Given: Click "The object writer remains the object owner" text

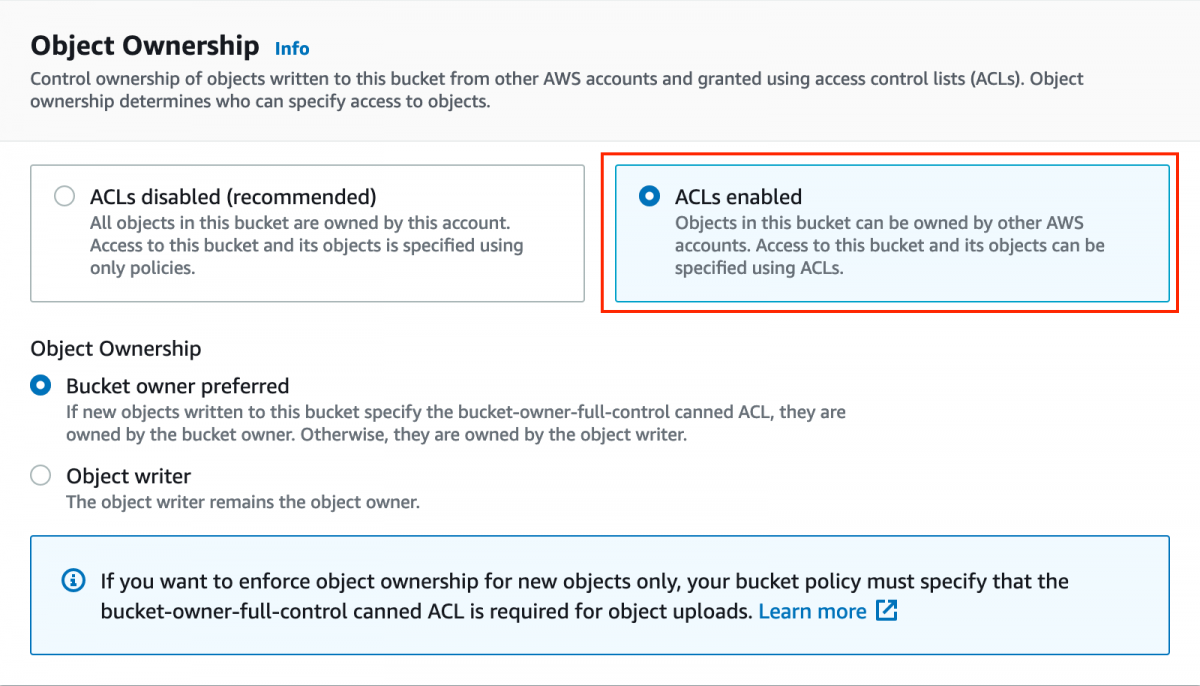Looking at the screenshot, I should (243, 502).
